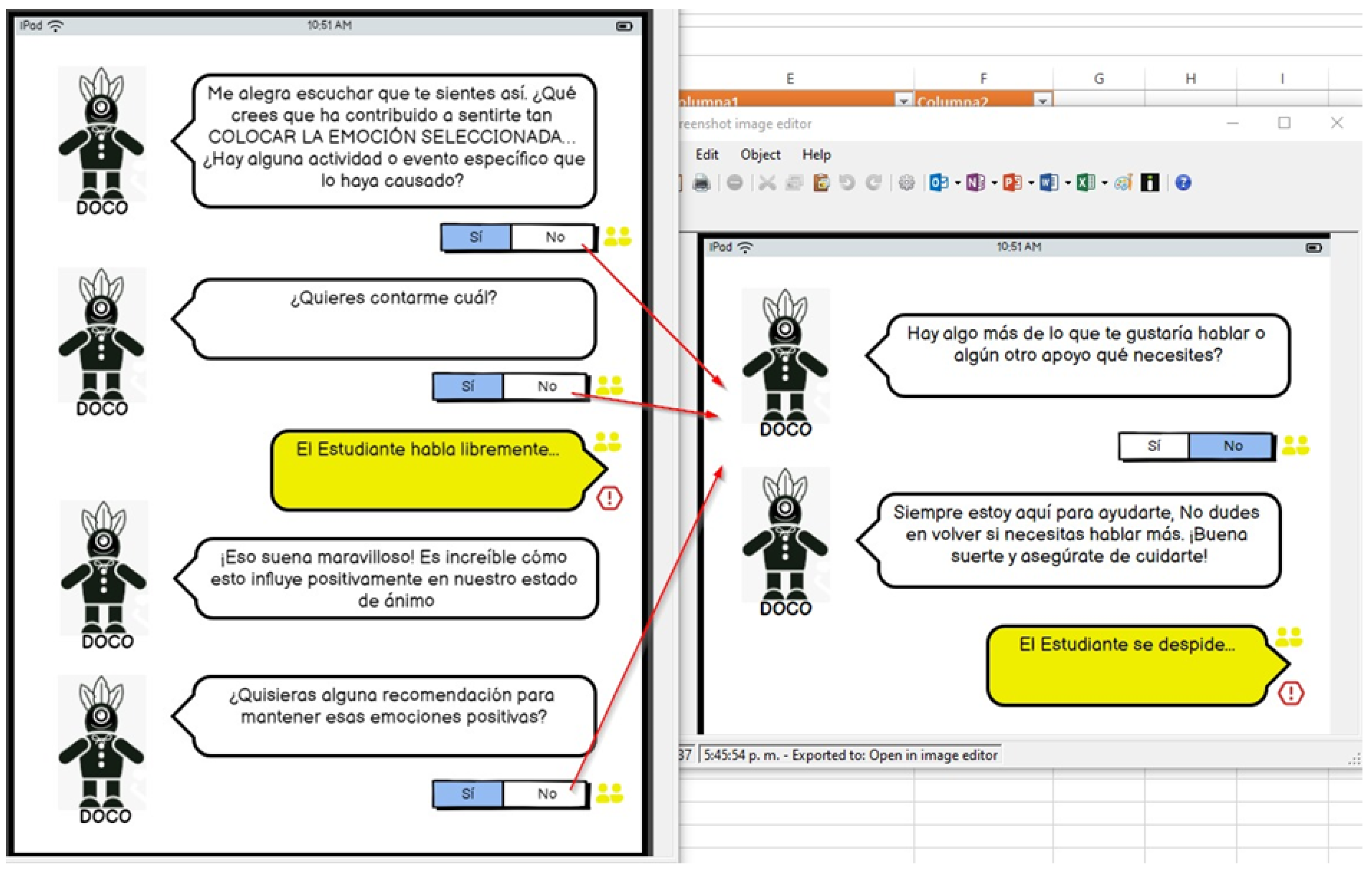Image resolution: width=1372 pixels, height=875 pixels.
Task: Minimize the Greenshot image editor window
Action: click(1233, 123)
